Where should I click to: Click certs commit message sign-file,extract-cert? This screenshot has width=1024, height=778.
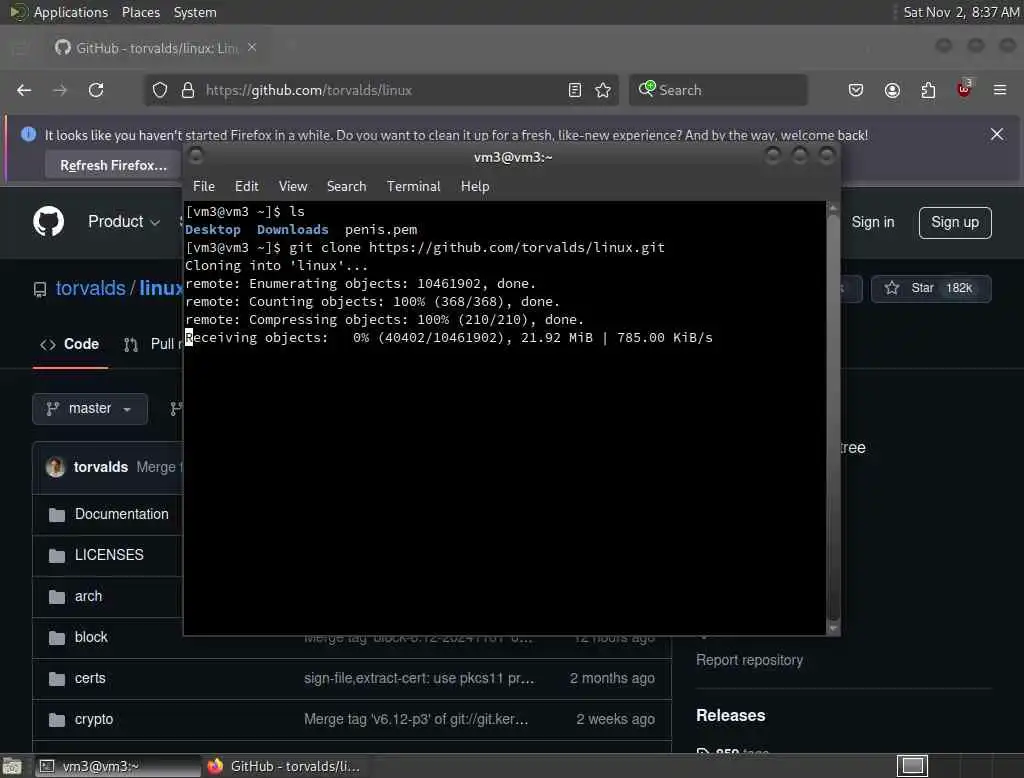pyautogui.click(x=419, y=678)
